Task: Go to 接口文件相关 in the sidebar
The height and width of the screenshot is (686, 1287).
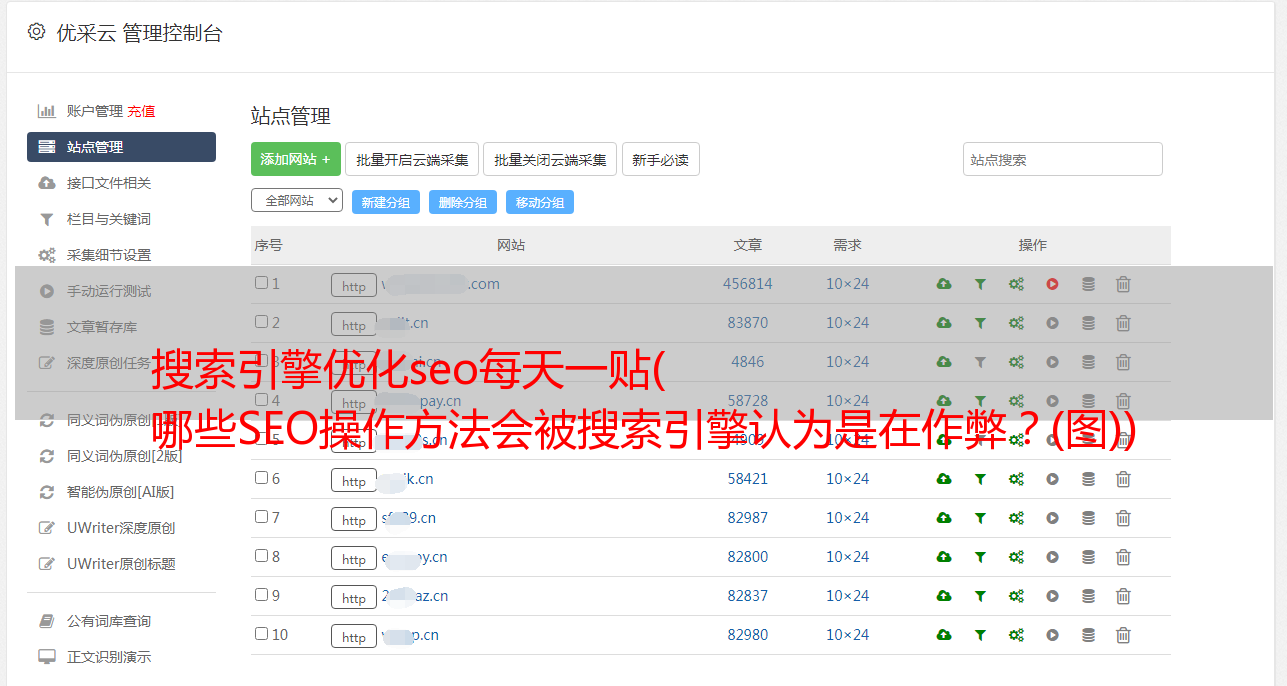Action: [x=109, y=183]
